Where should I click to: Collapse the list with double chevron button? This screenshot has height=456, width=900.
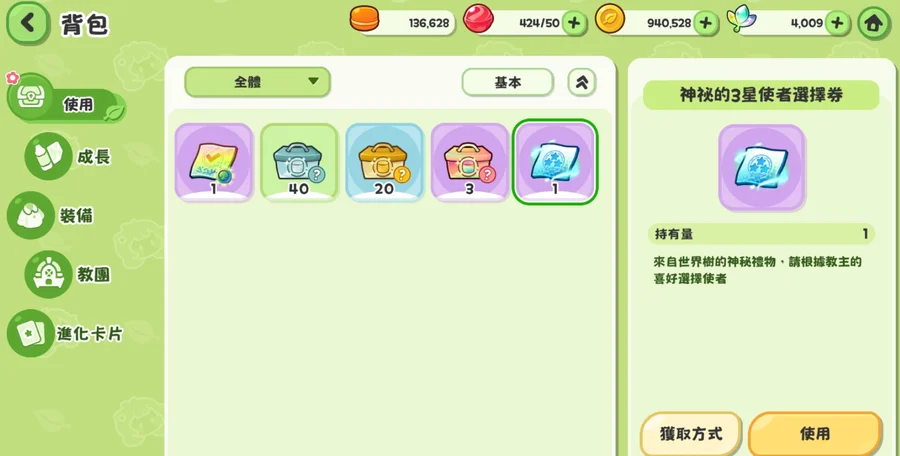click(581, 82)
